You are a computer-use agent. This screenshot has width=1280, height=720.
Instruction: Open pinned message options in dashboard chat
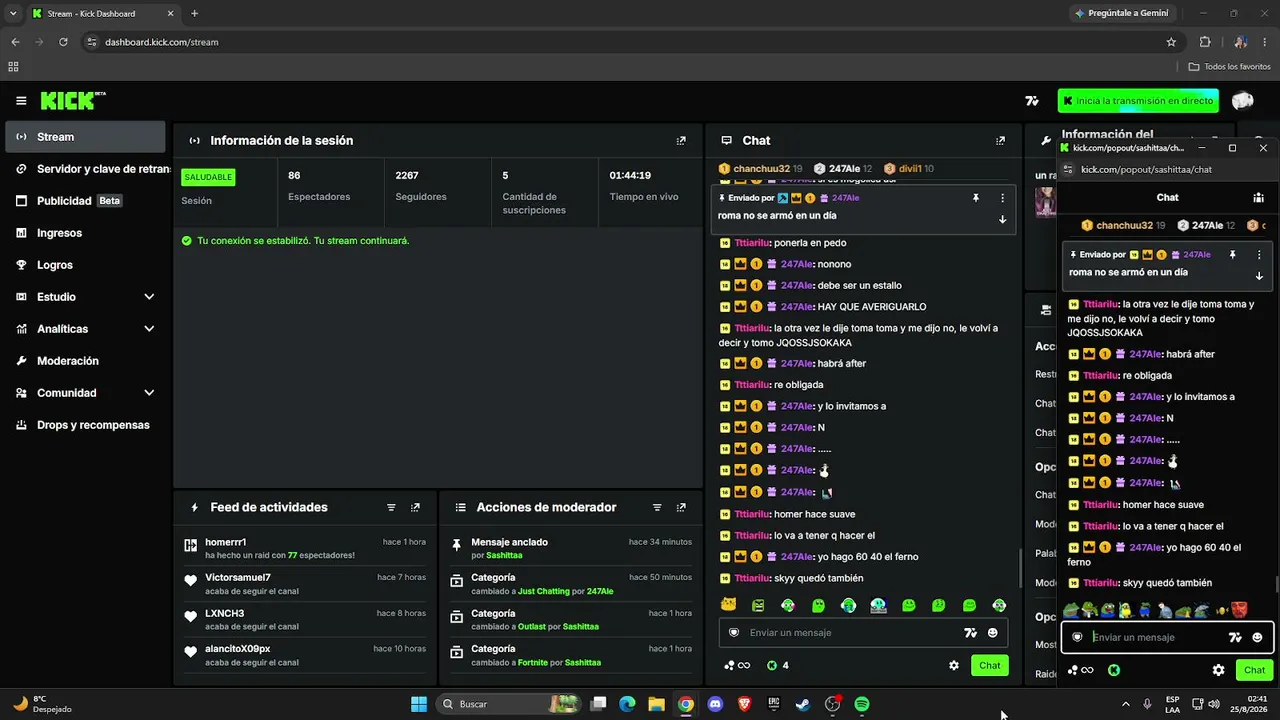click(x=1002, y=198)
